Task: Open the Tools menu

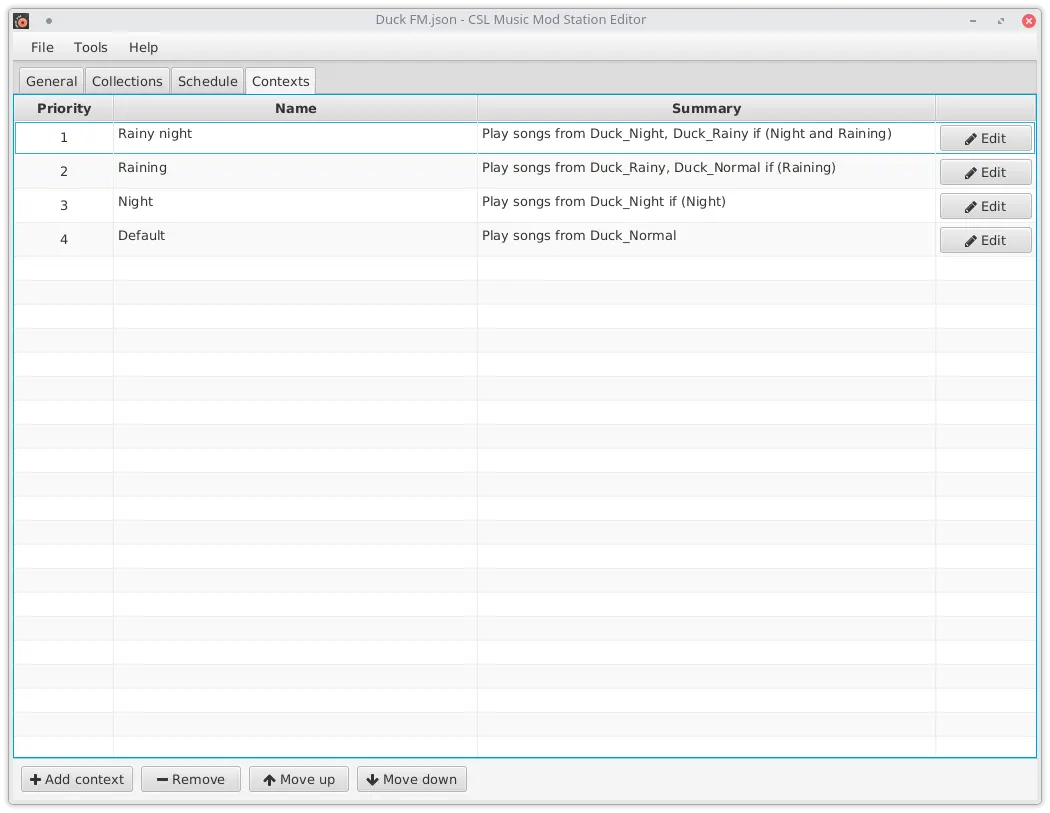Action: tap(90, 48)
